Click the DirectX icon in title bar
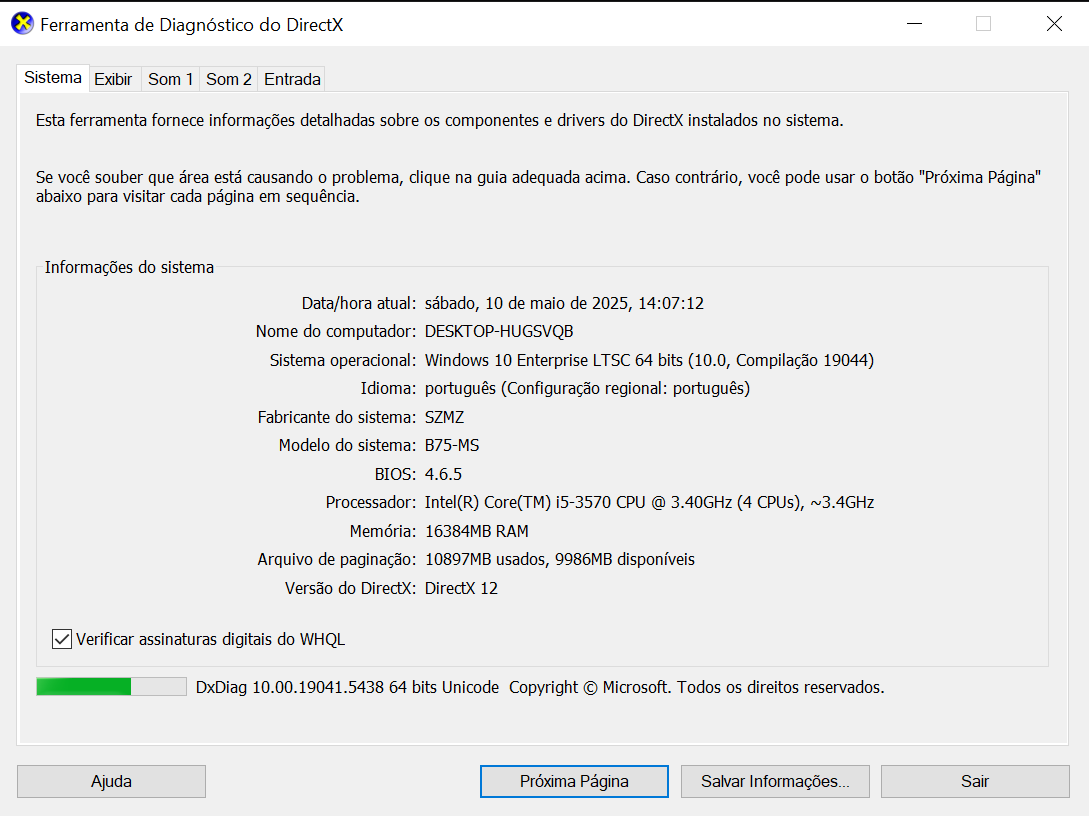1089x816 pixels. (22, 24)
